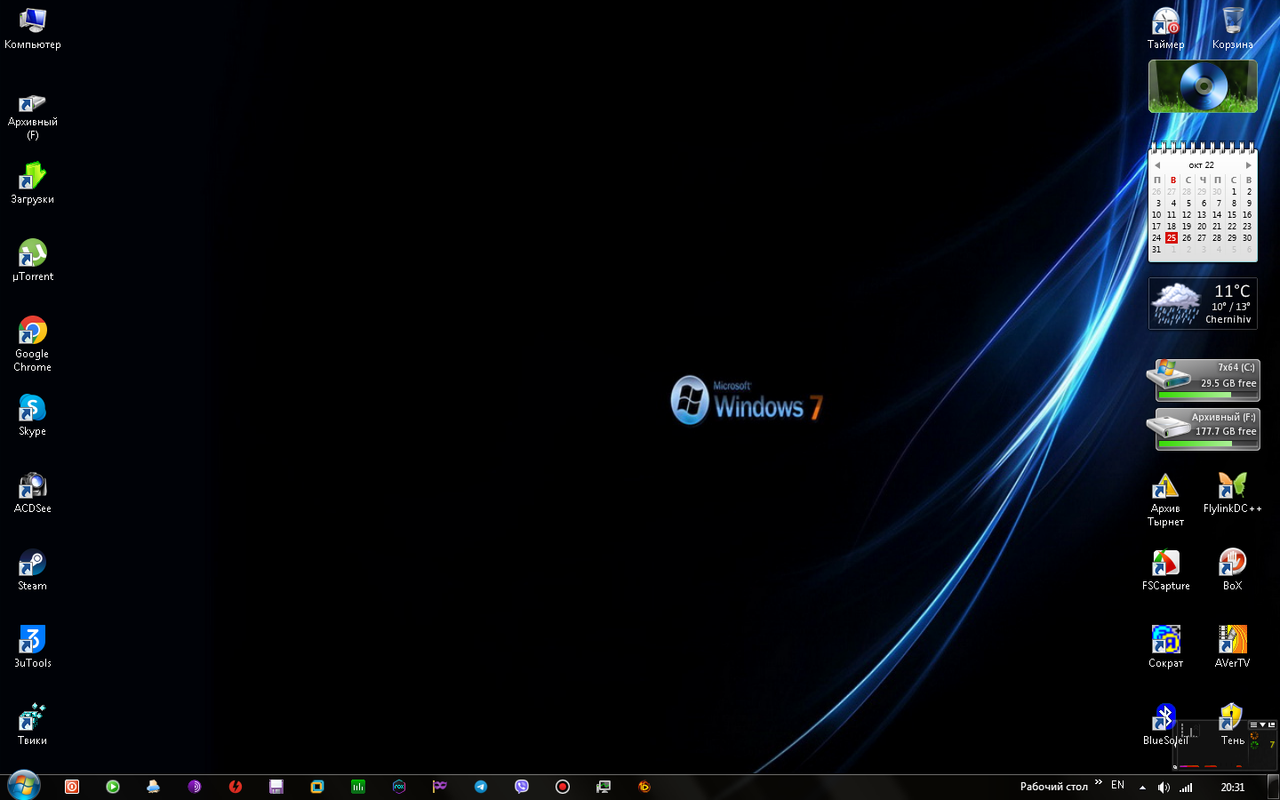Select the Тень shield shortcut
The width and height of the screenshot is (1280, 800).
click(x=1232, y=724)
